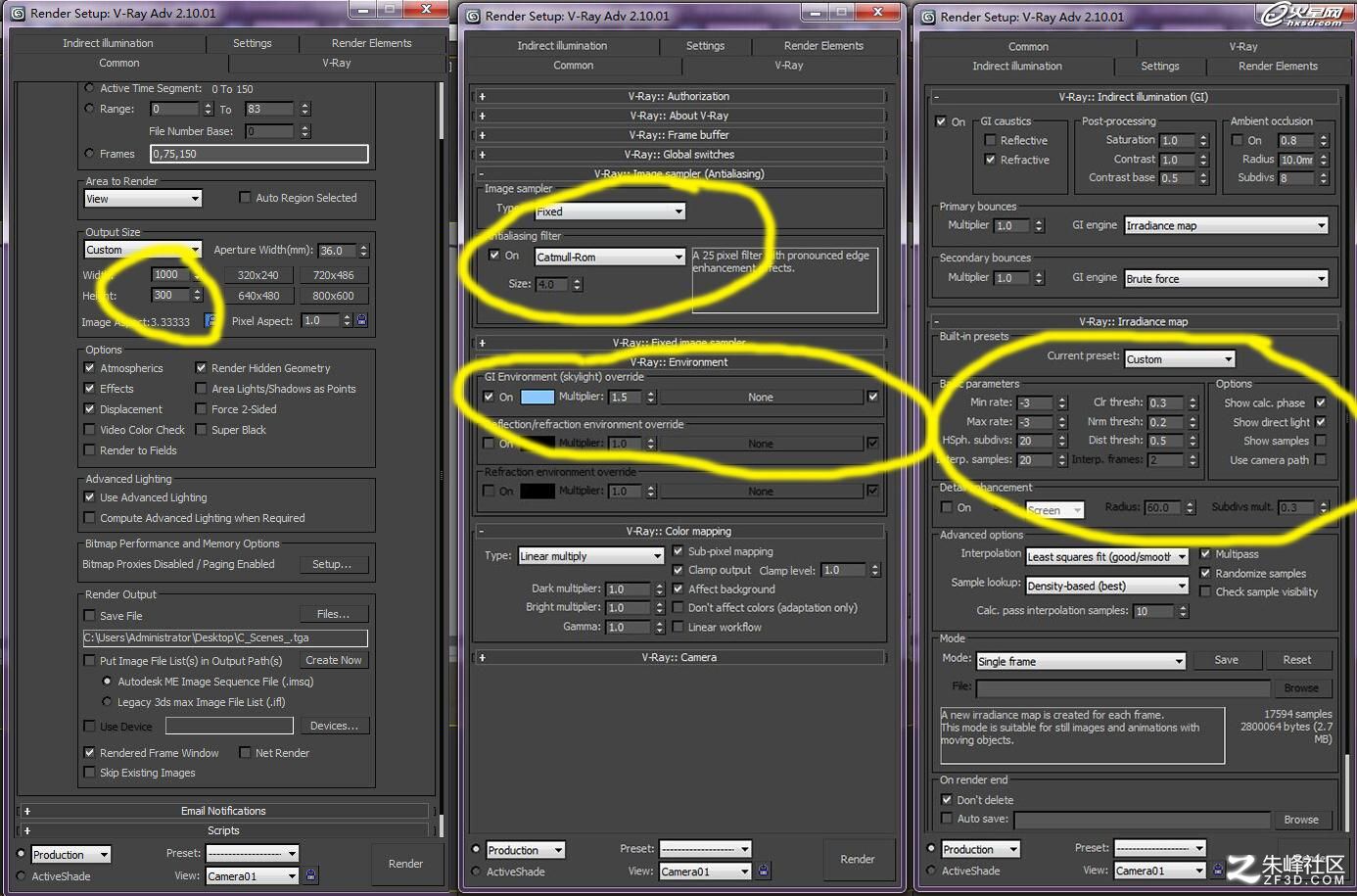Select the Active Time Segment radio button
This screenshot has height=896, width=1357.
(x=90, y=88)
